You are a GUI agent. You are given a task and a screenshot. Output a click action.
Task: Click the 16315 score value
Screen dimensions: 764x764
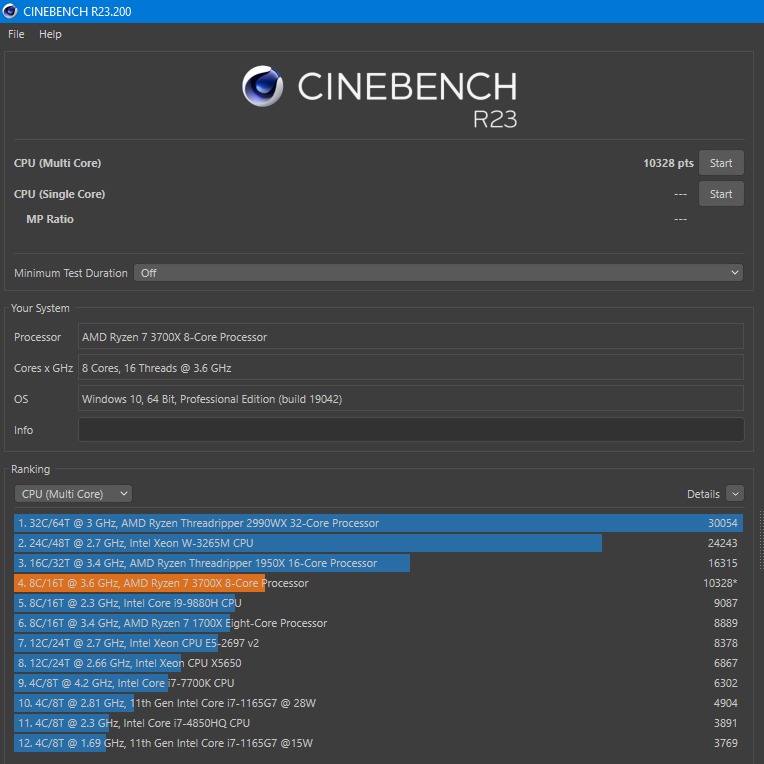coord(722,563)
